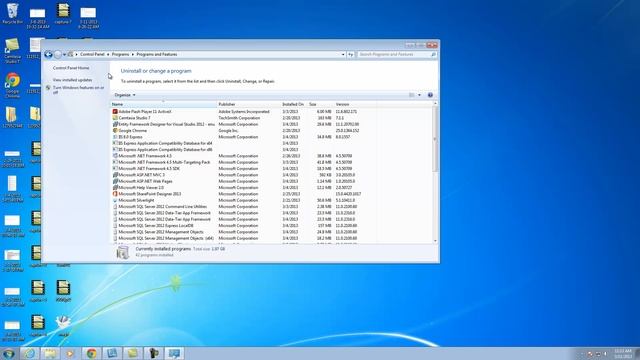
Task: Open Control Panel Home link
Action: 71,68
